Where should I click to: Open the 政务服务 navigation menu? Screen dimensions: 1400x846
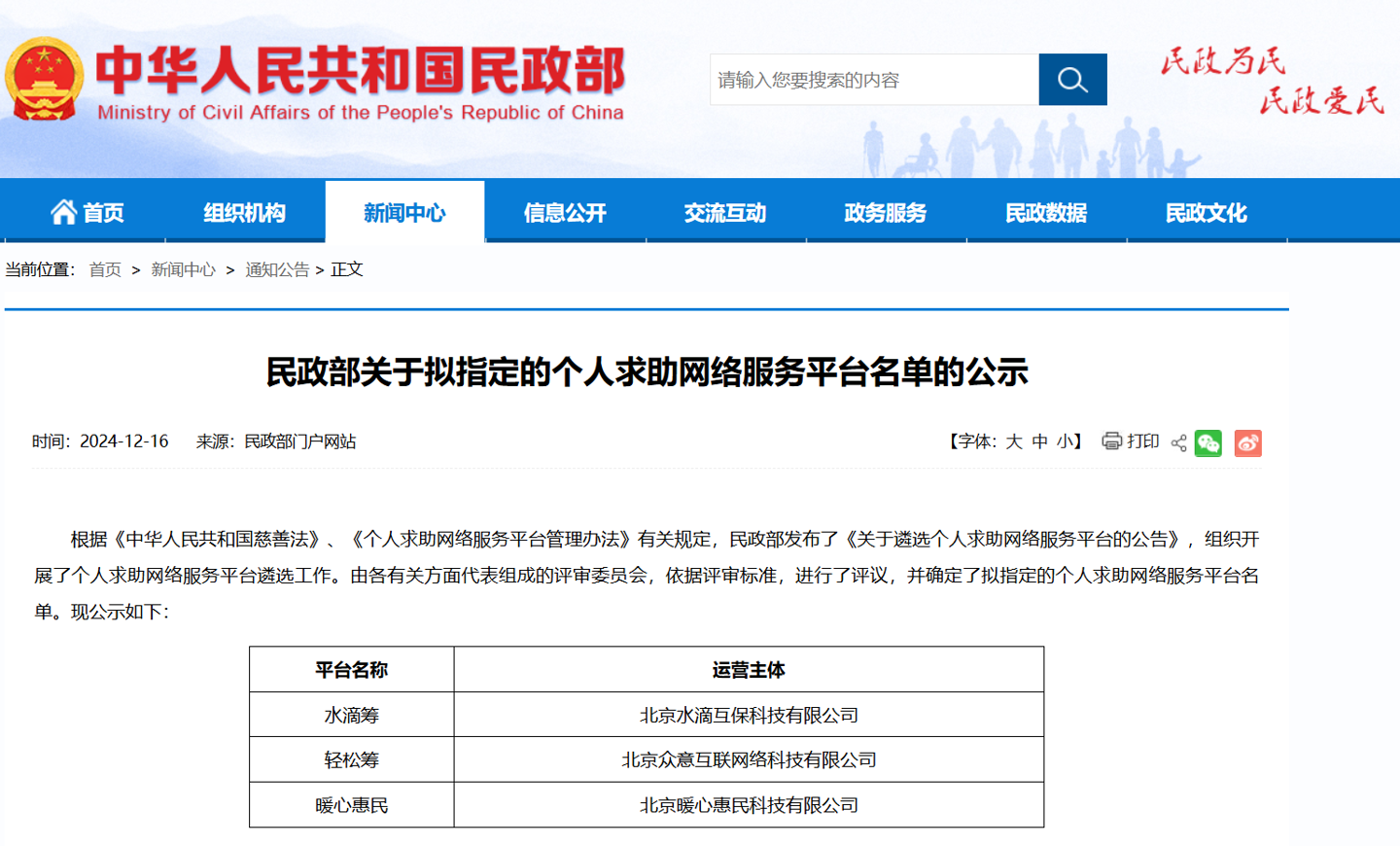click(886, 212)
